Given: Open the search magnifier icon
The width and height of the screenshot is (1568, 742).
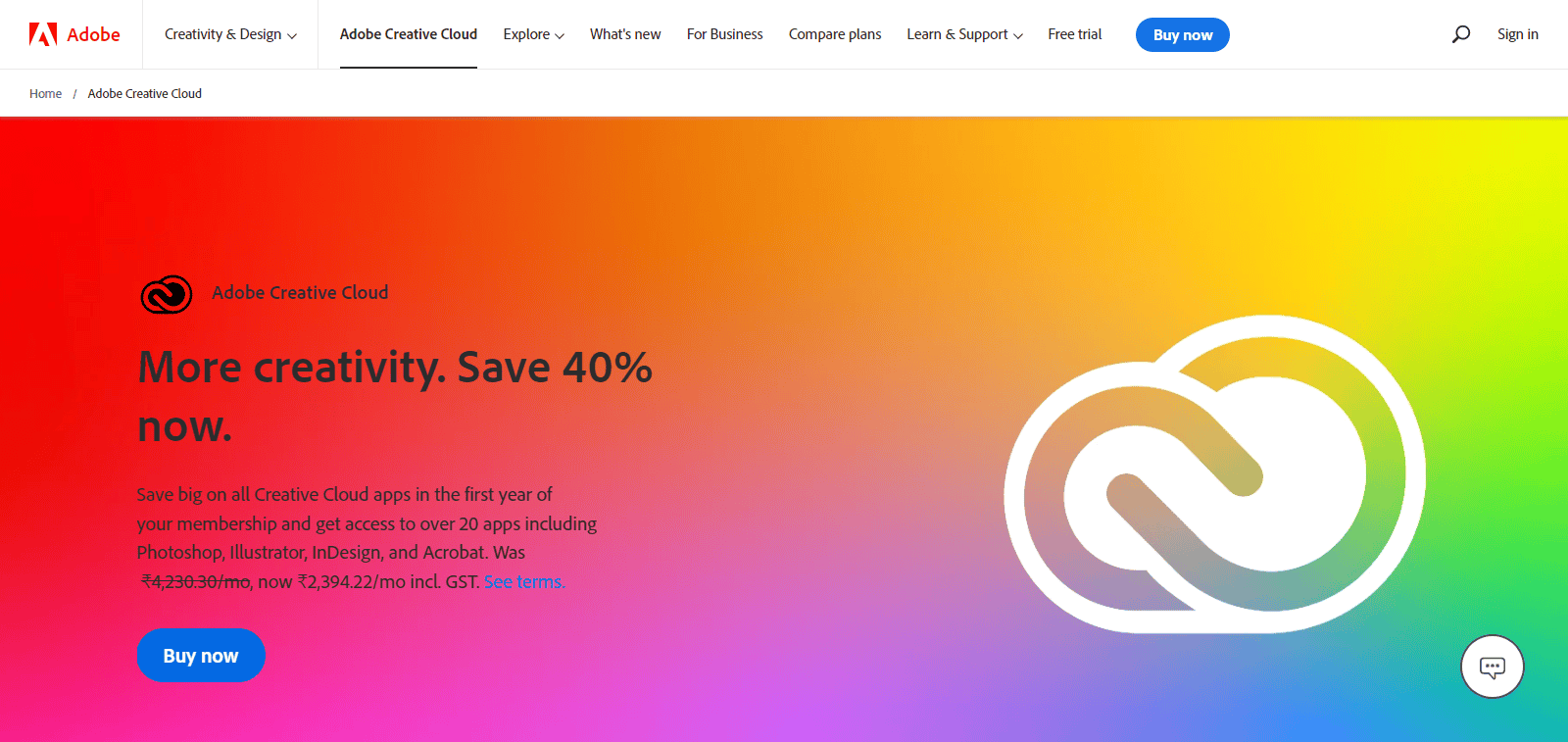Looking at the screenshot, I should coord(1460,34).
